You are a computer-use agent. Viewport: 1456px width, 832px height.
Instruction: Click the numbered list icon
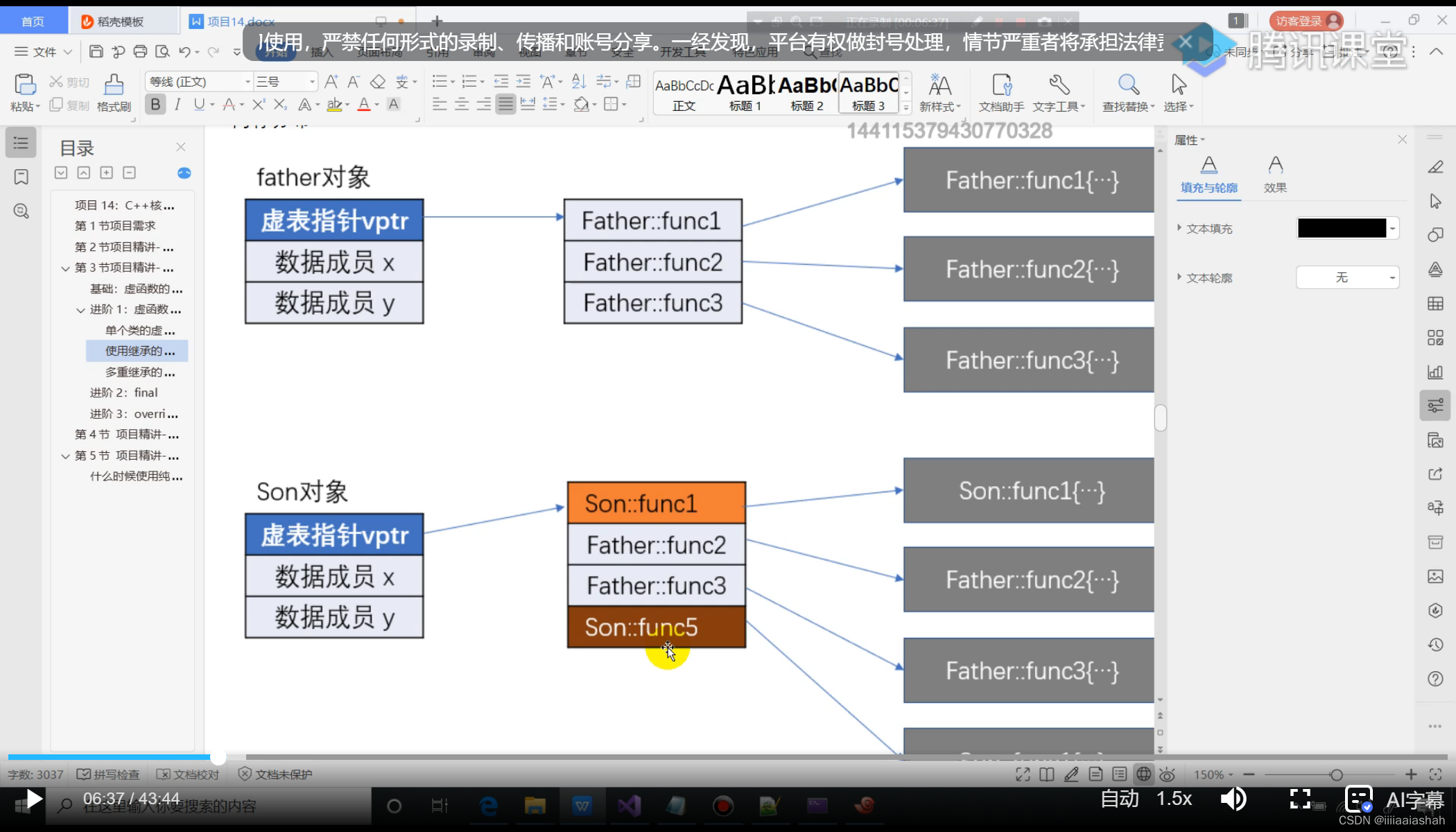click(x=469, y=82)
